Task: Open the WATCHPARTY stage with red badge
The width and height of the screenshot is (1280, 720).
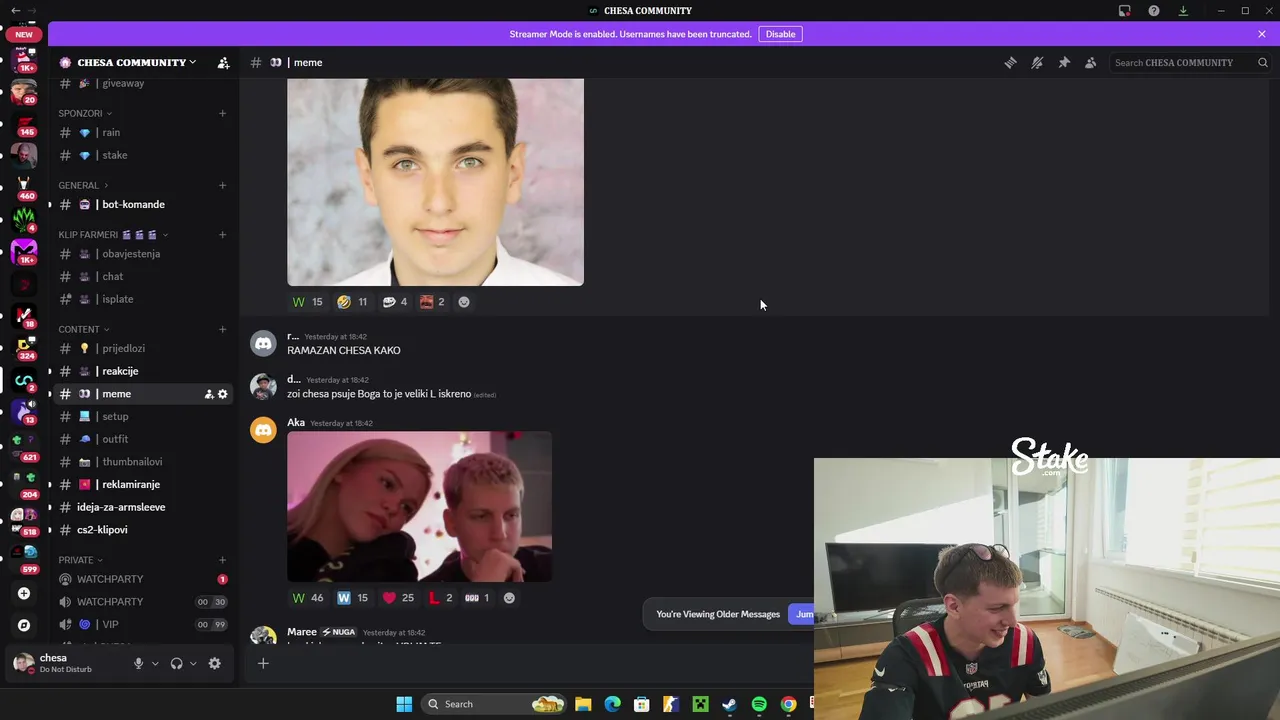Action: (x=145, y=579)
